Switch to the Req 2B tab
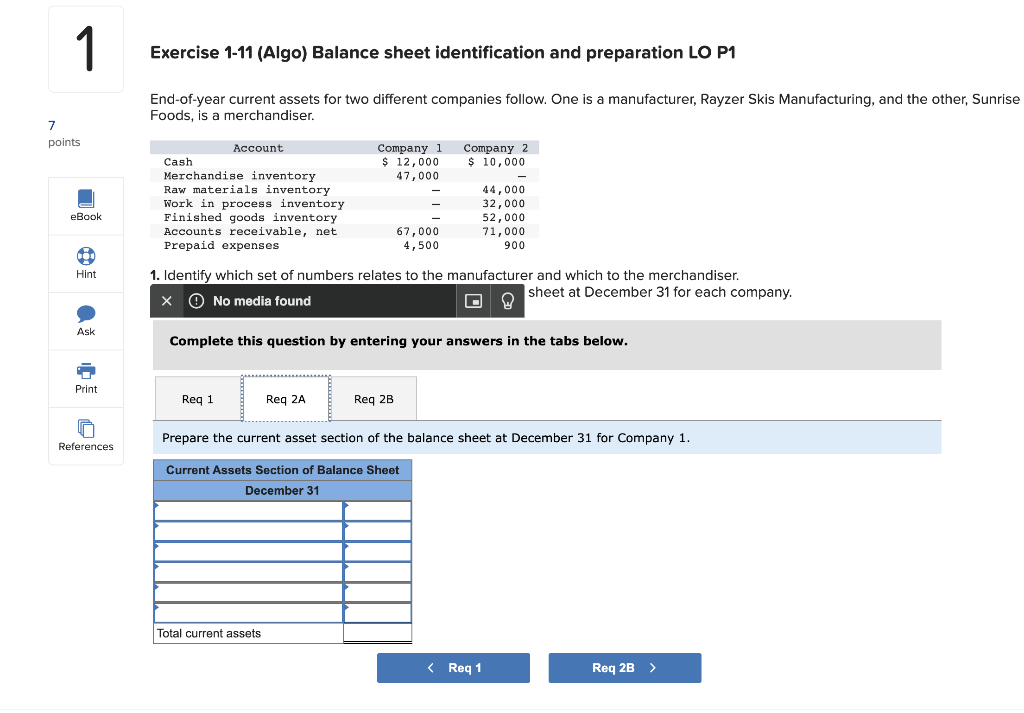This screenshot has height=713, width=1024. point(373,398)
